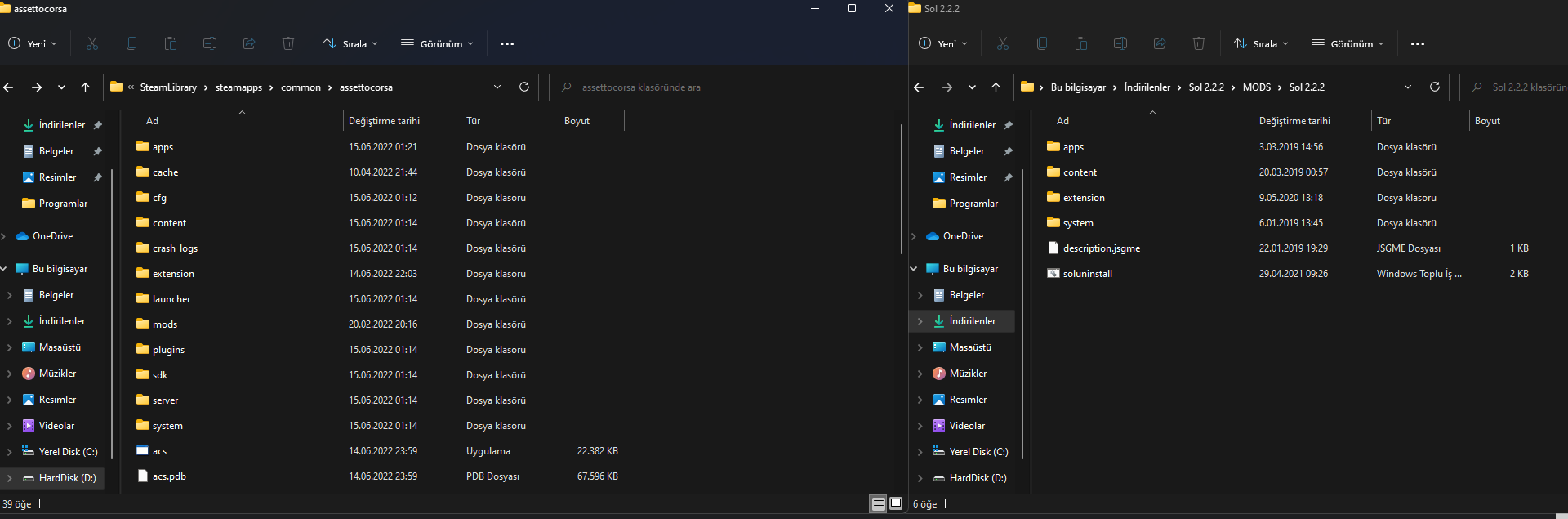
Task: Sort by Tür column in Sol 2.2.2 window
Action: [x=1420, y=121]
